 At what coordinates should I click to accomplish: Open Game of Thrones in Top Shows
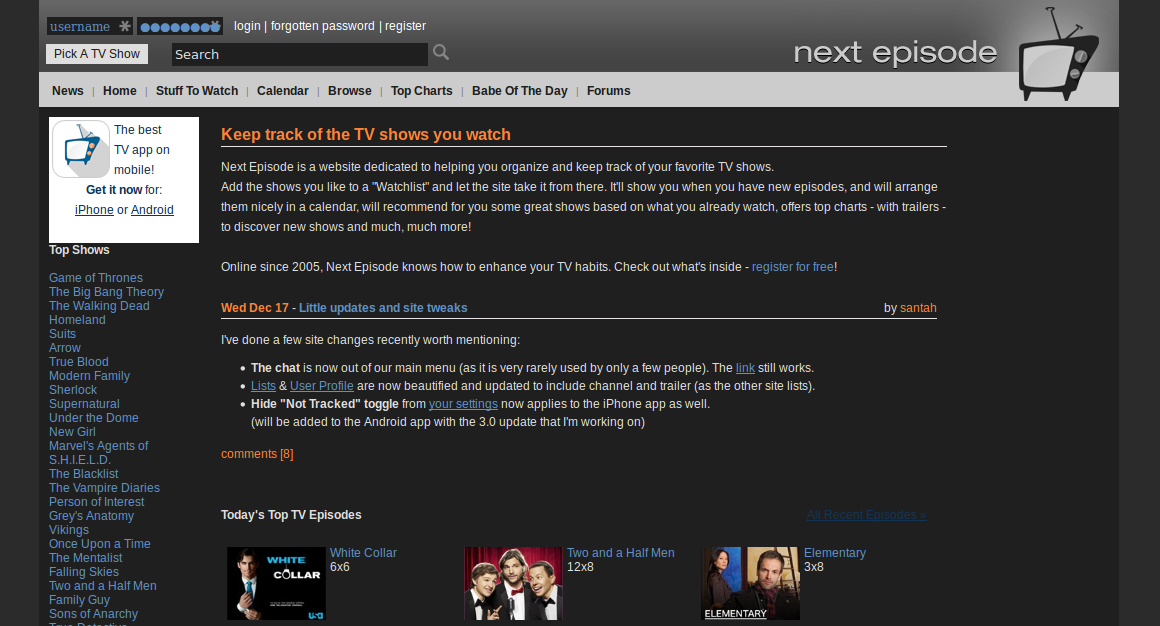(x=96, y=278)
